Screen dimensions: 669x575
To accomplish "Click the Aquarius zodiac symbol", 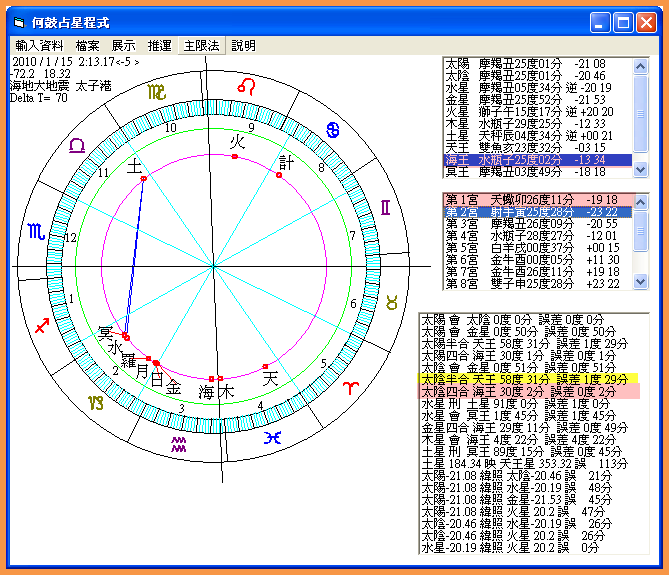I will [x=178, y=444].
